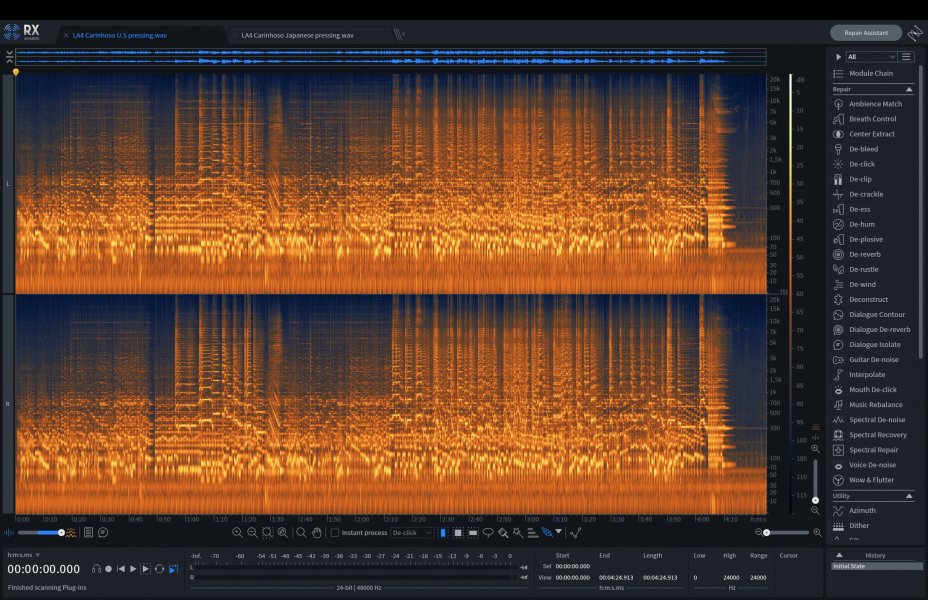Open the h:m:s.ms time format dropdown
The image size is (928, 600).
pos(24,555)
